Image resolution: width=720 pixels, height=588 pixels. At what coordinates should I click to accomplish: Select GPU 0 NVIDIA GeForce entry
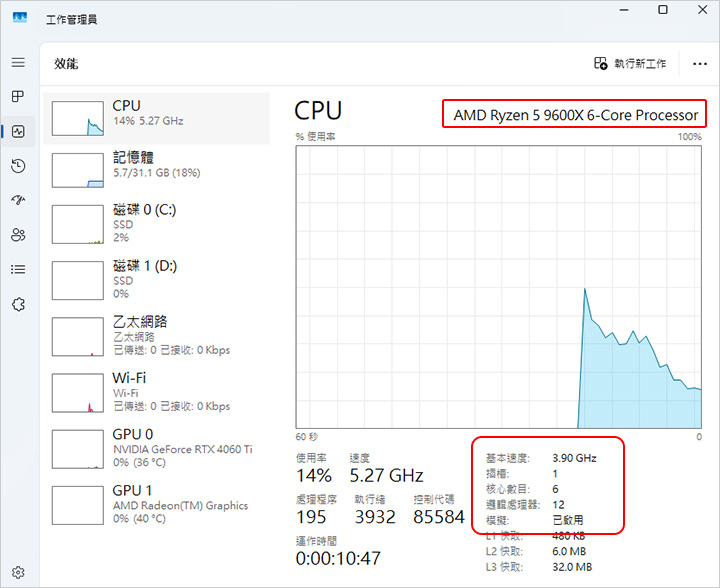(157, 449)
